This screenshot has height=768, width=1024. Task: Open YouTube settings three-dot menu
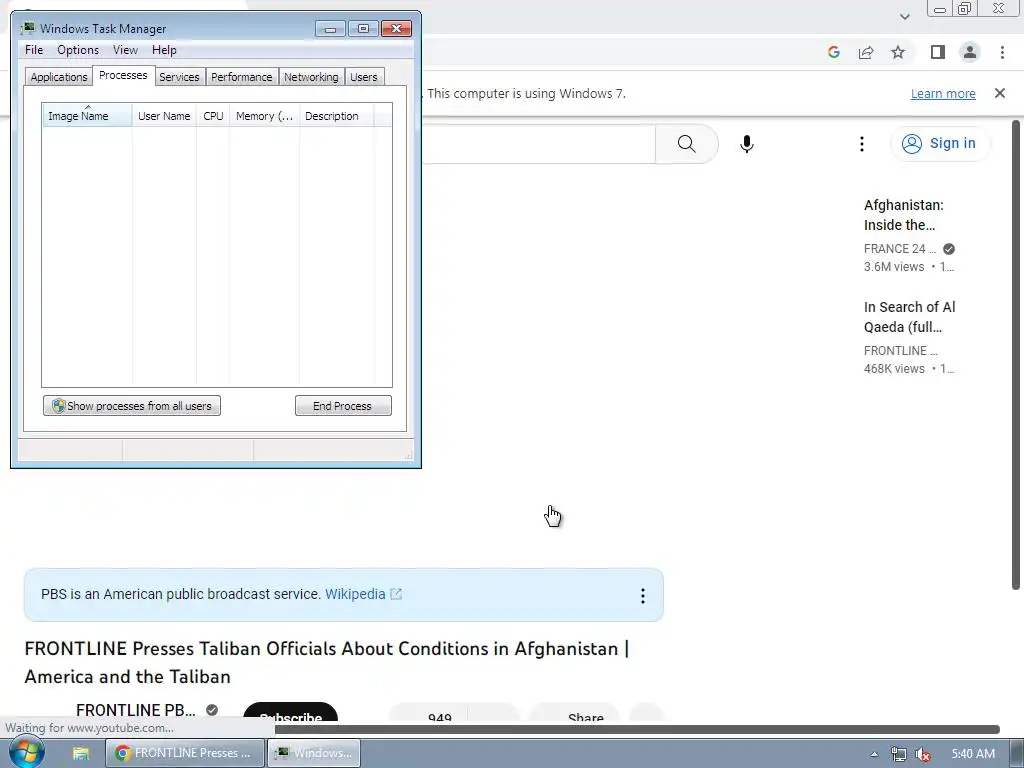click(x=862, y=144)
